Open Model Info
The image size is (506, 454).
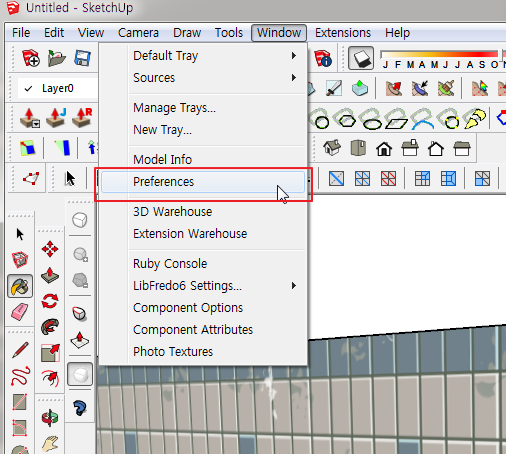tap(203, 159)
